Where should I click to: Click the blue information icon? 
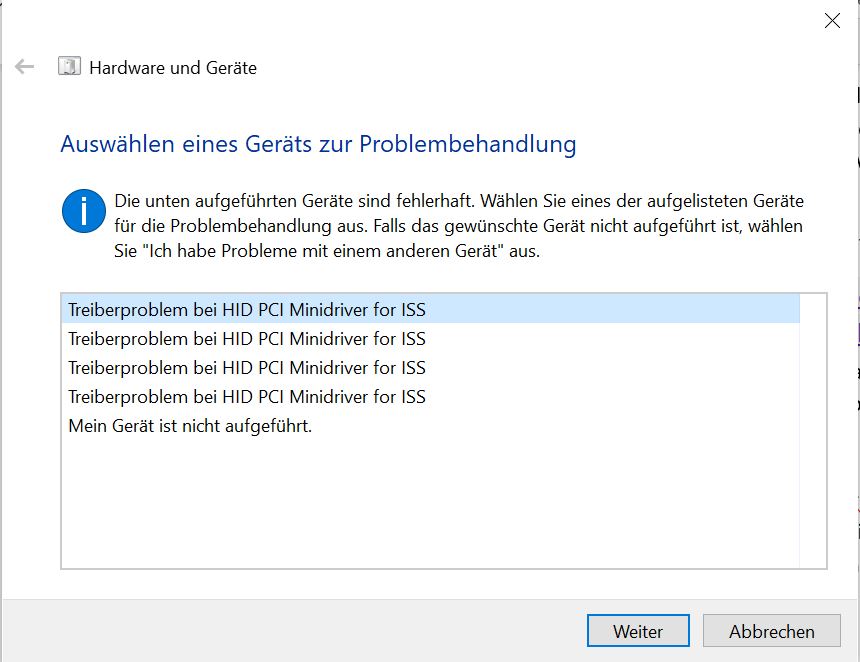coord(84,211)
